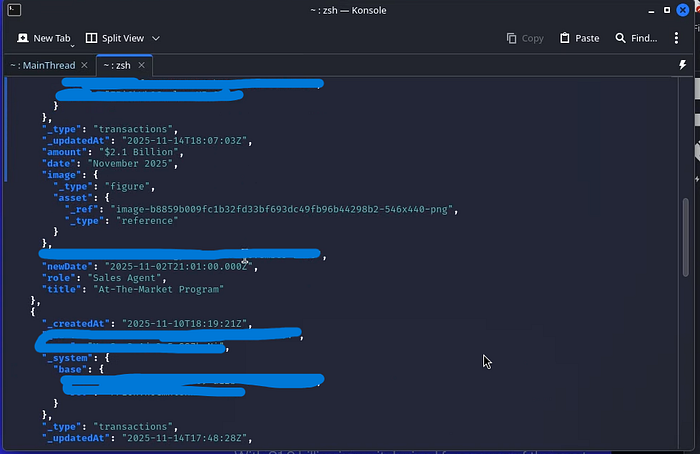Click the "2025-11-10T18:19:21Z" createdAt value
Image resolution: width=700 pixels, height=454 pixels.
(184, 324)
